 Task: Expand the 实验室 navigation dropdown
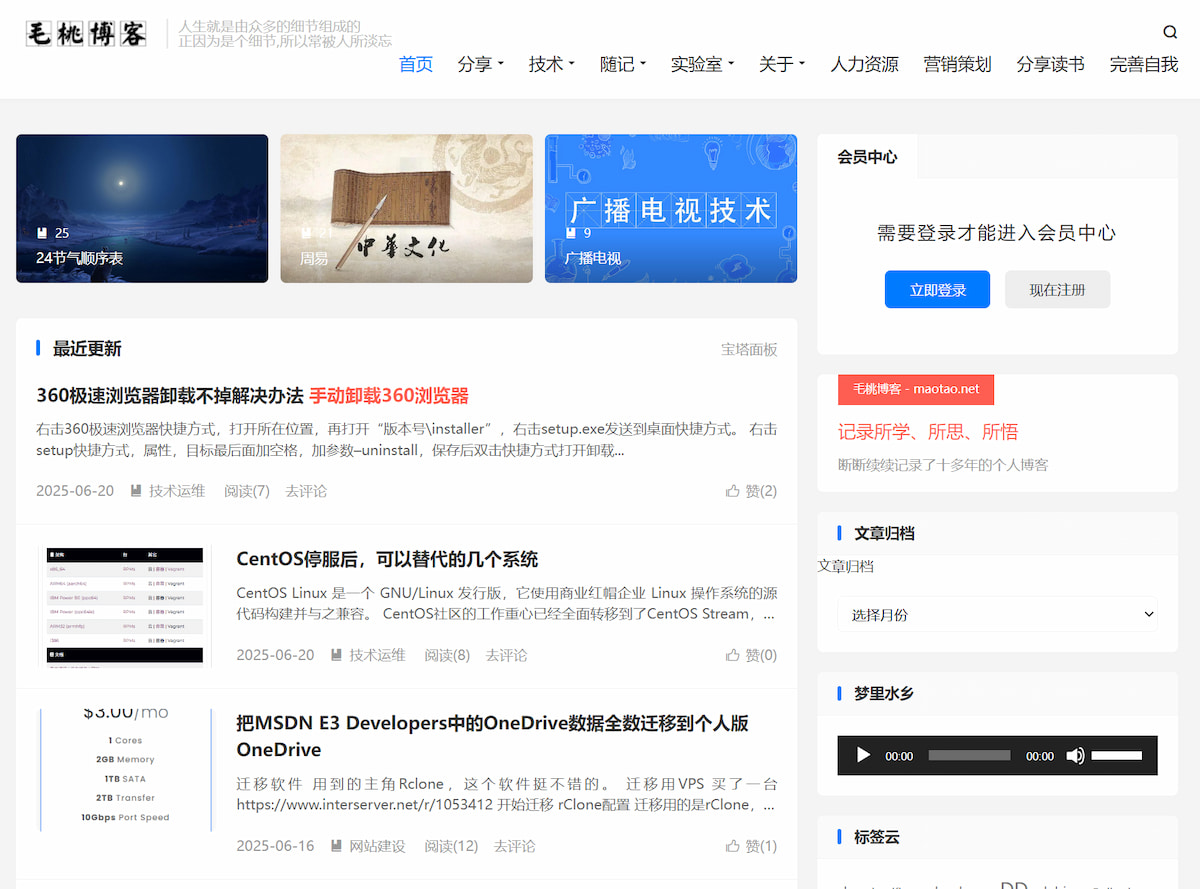click(697, 63)
